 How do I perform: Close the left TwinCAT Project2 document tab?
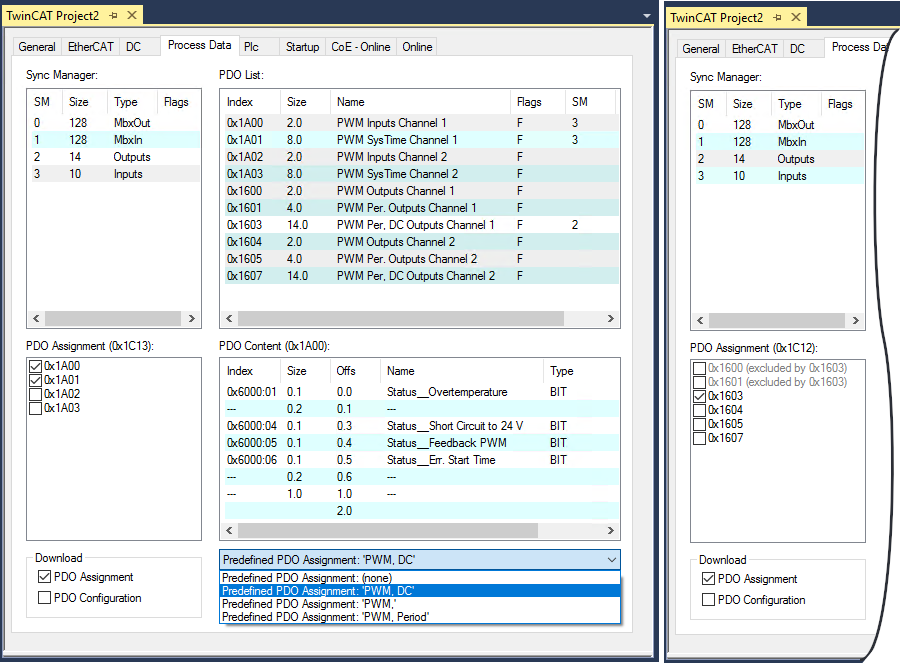coord(132,15)
